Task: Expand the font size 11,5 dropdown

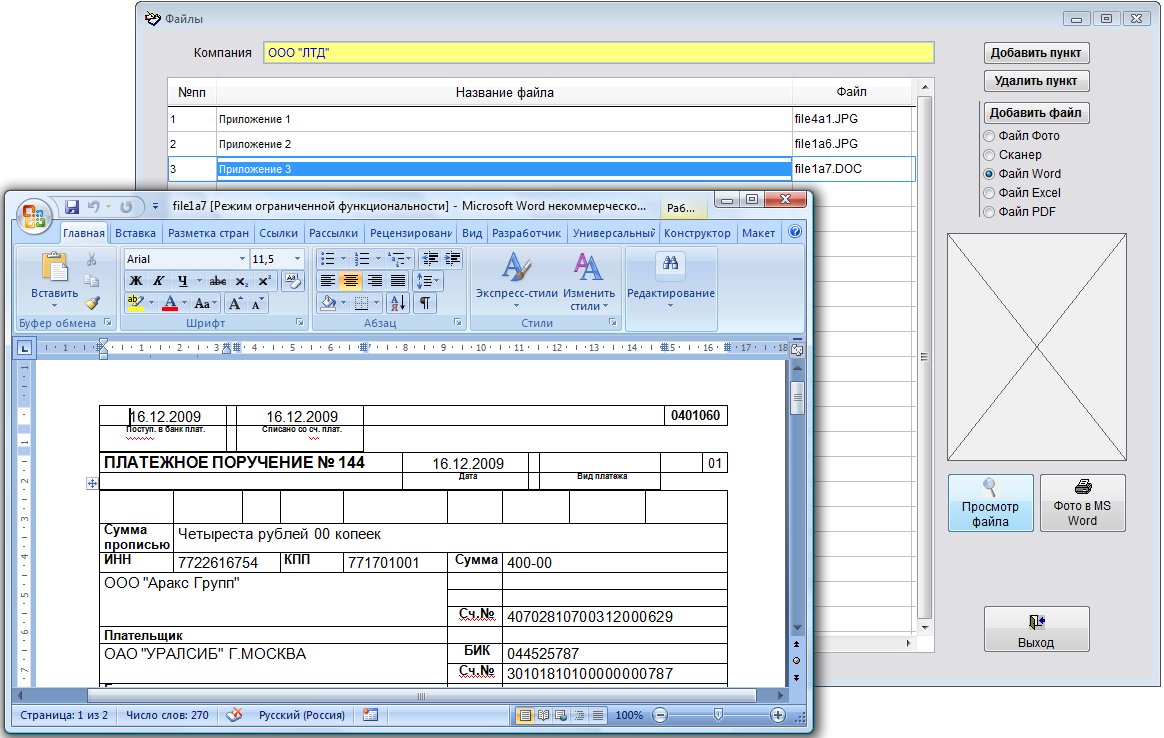Action: (x=296, y=259)
